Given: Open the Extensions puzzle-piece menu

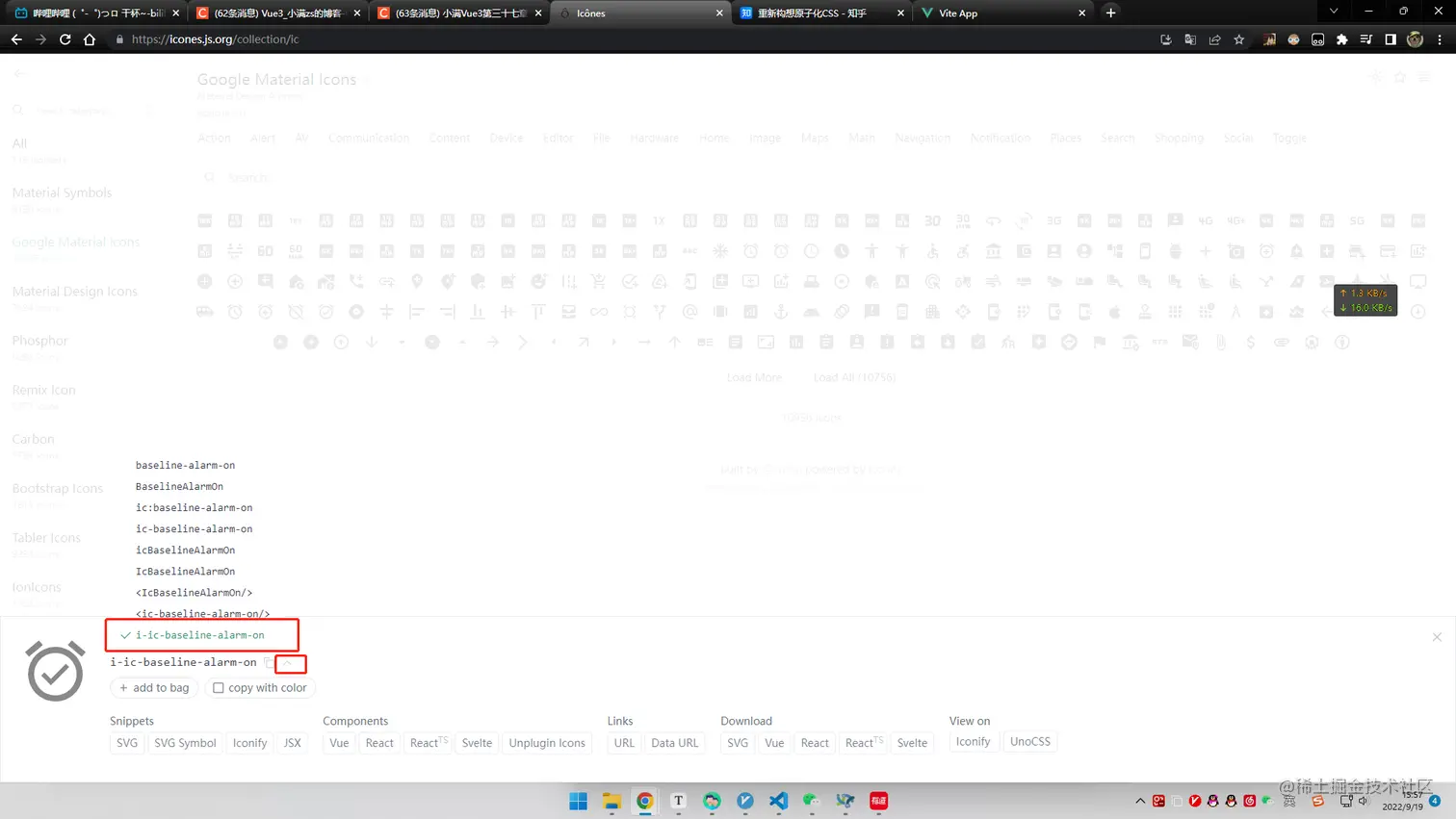Looking at the screenshot, I should tap(1342, 39).
